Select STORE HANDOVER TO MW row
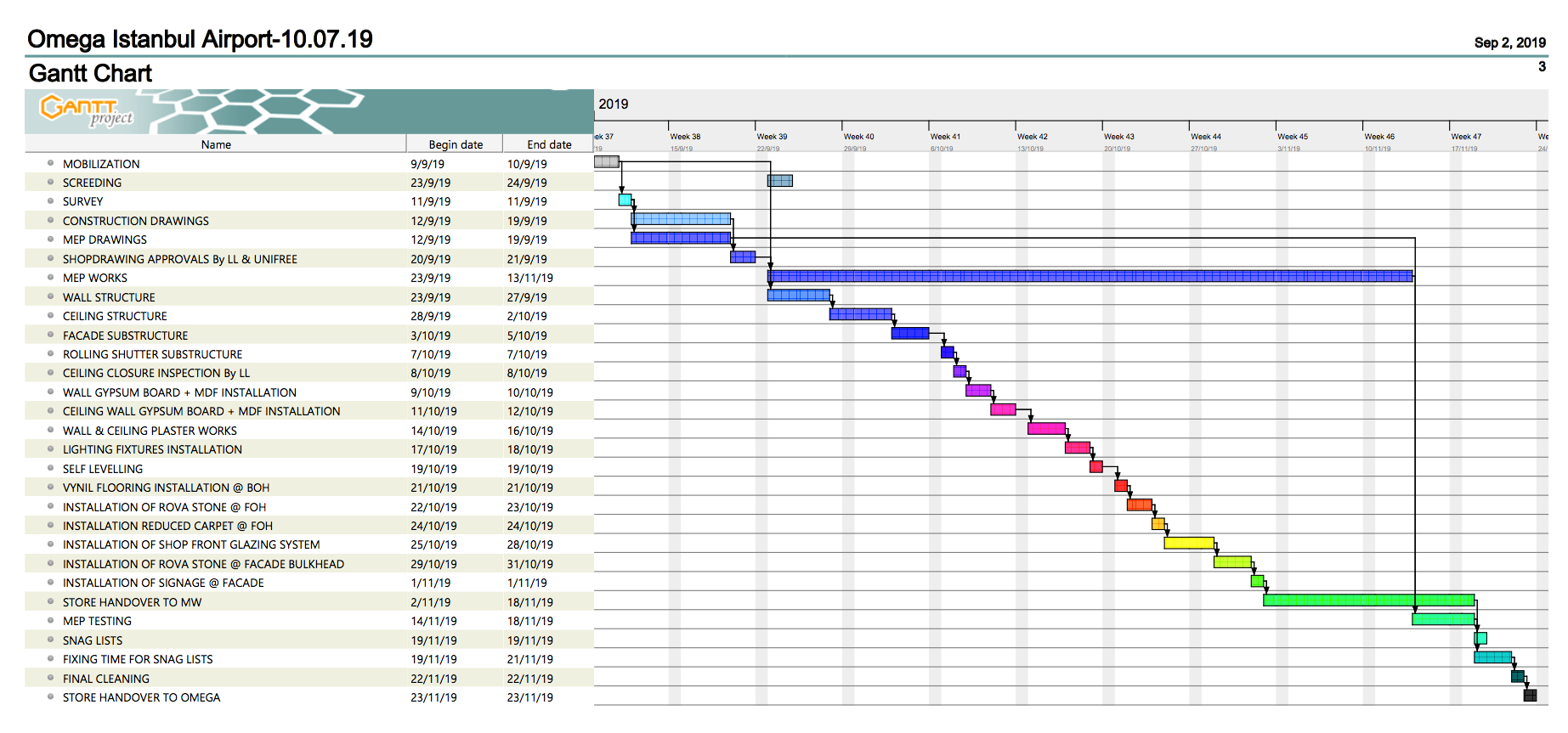This screenshot has width=1568, height=733. tap(309, 602)
